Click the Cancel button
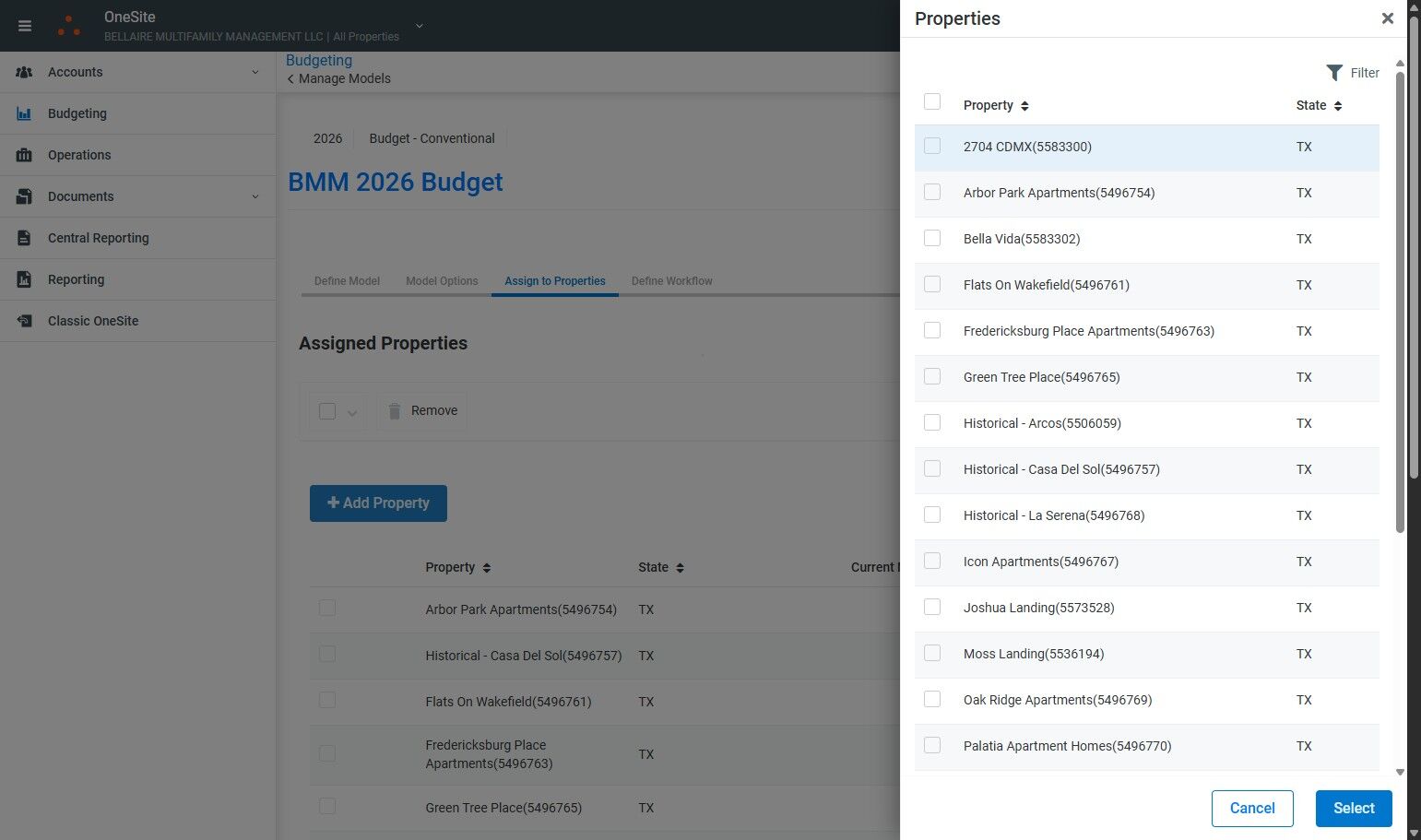The height and width of the screenshot is (840, 1421). point(1251,809)
